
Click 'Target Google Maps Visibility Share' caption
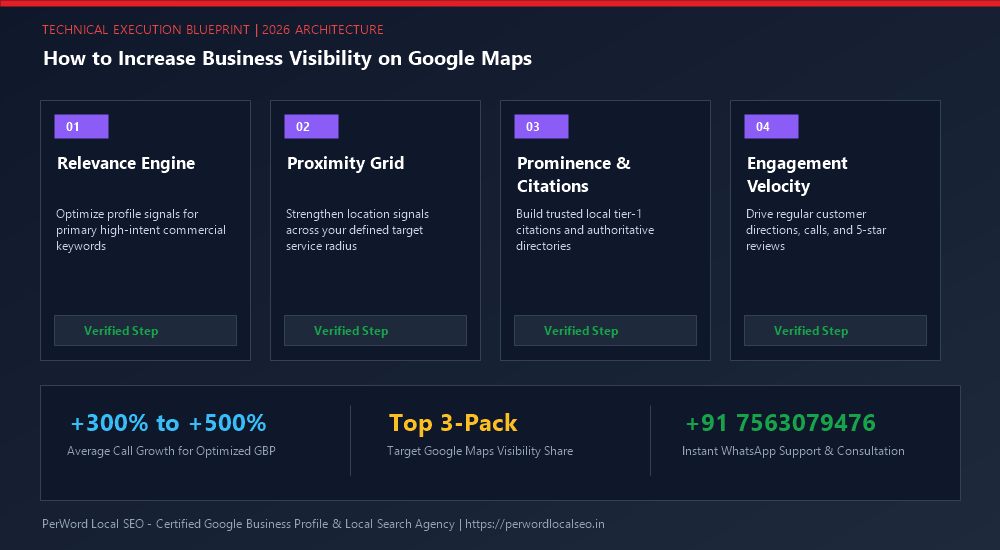[480, 451]
